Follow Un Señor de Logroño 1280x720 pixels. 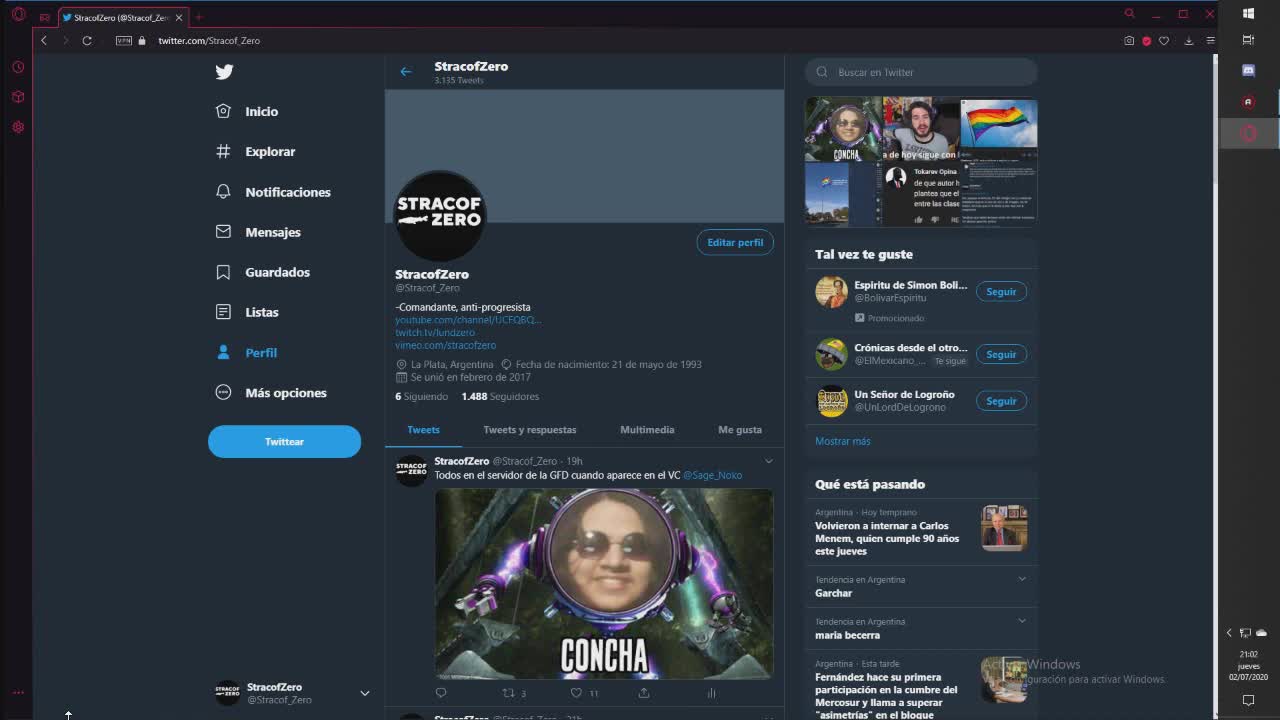coord(1001,401)
